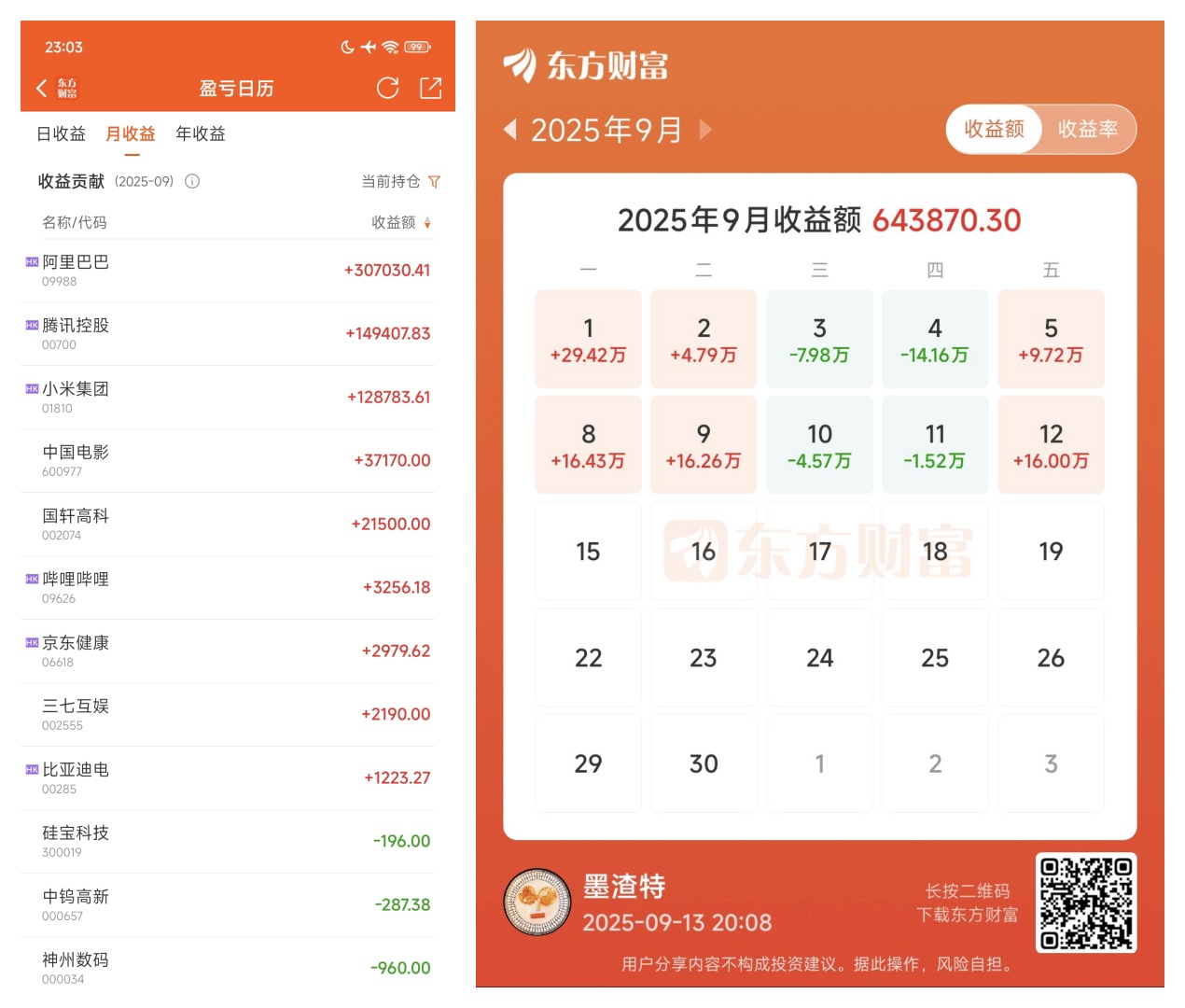Open 中国电影 600977 row
1185x1008 pixels.
pyautogui.click(x=229, y=461)
